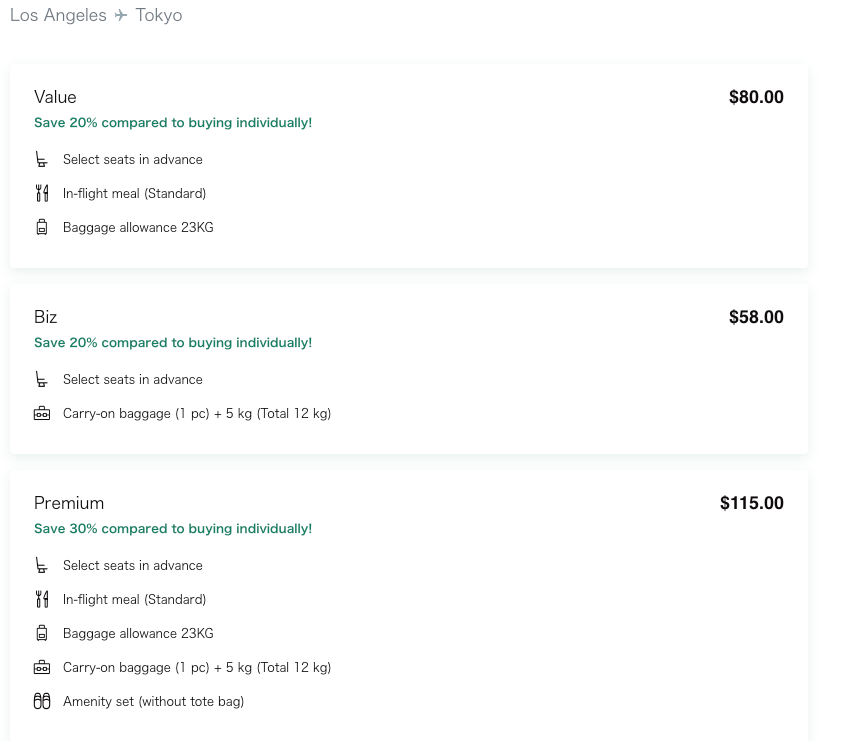Click the meal fork-knife icon in Value bundle
841x741 pixels.
coord(42,194)
